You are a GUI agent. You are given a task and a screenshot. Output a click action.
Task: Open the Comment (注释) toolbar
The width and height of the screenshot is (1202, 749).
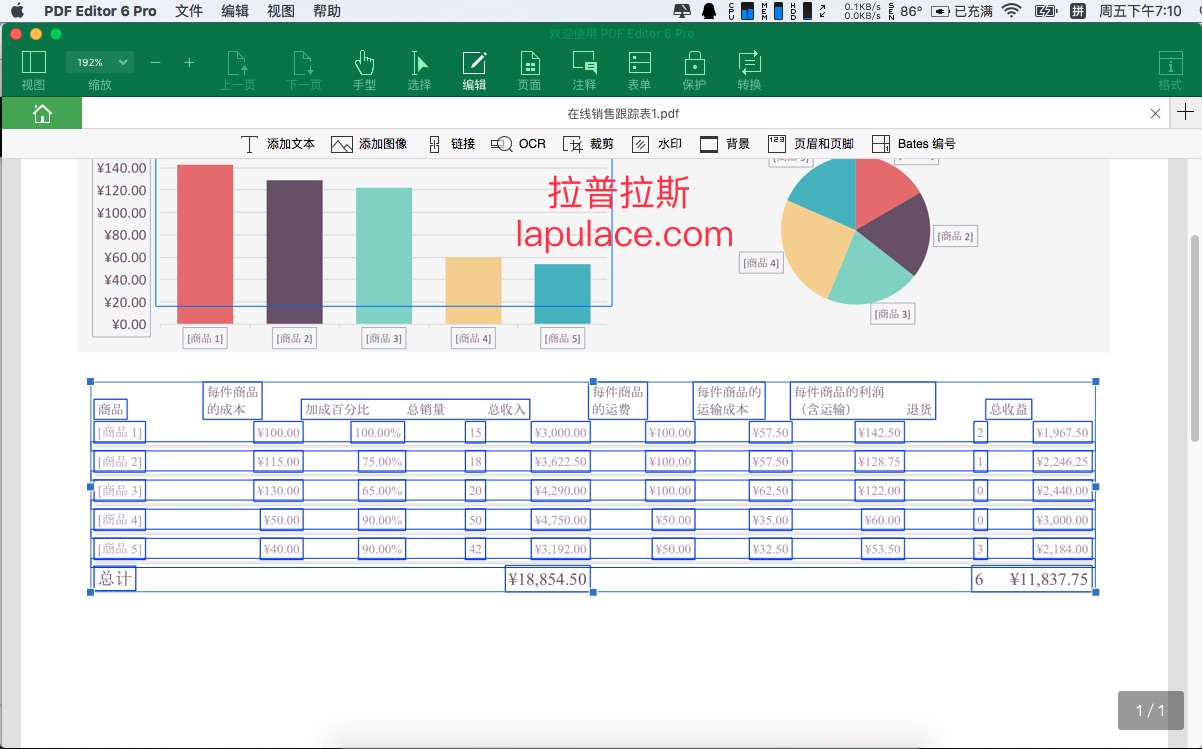584,69
